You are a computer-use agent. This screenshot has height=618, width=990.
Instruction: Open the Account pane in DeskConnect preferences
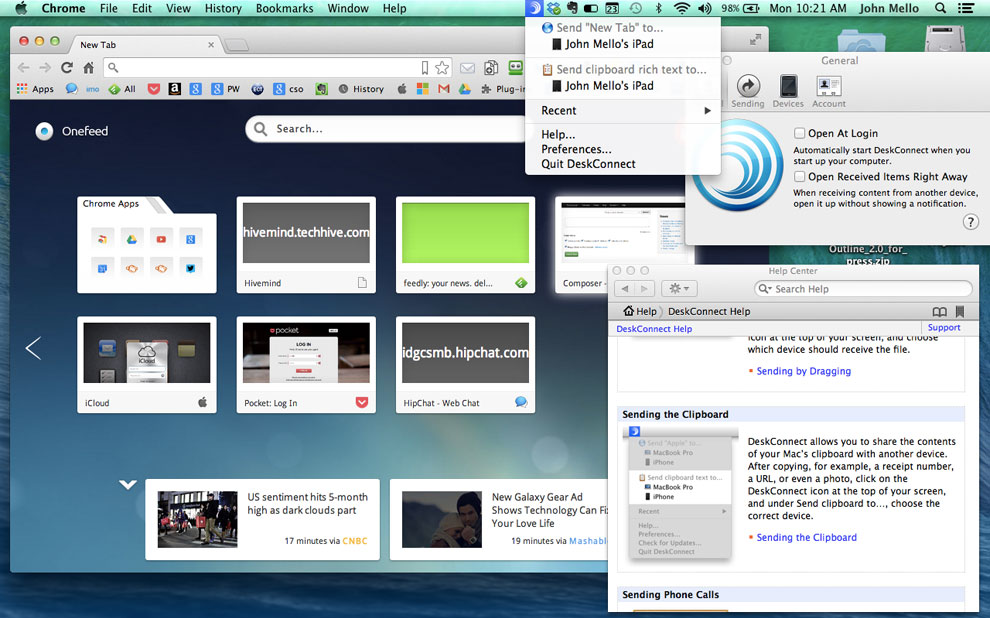click(x=828, y=91)
